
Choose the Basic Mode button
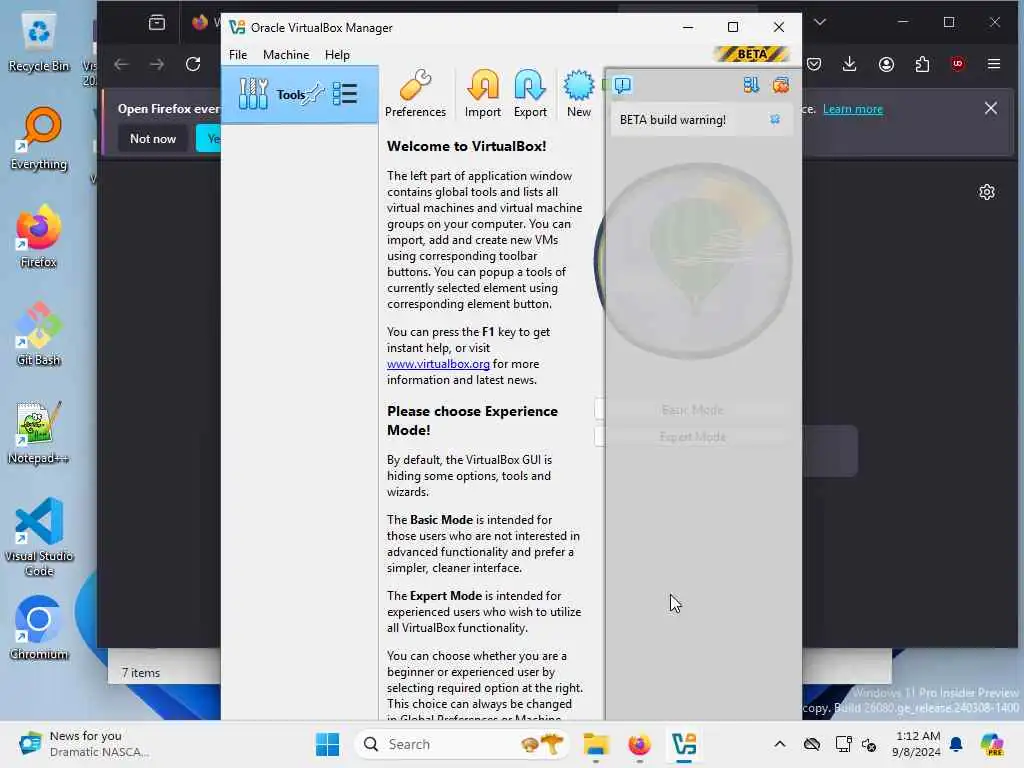point(693,409)
